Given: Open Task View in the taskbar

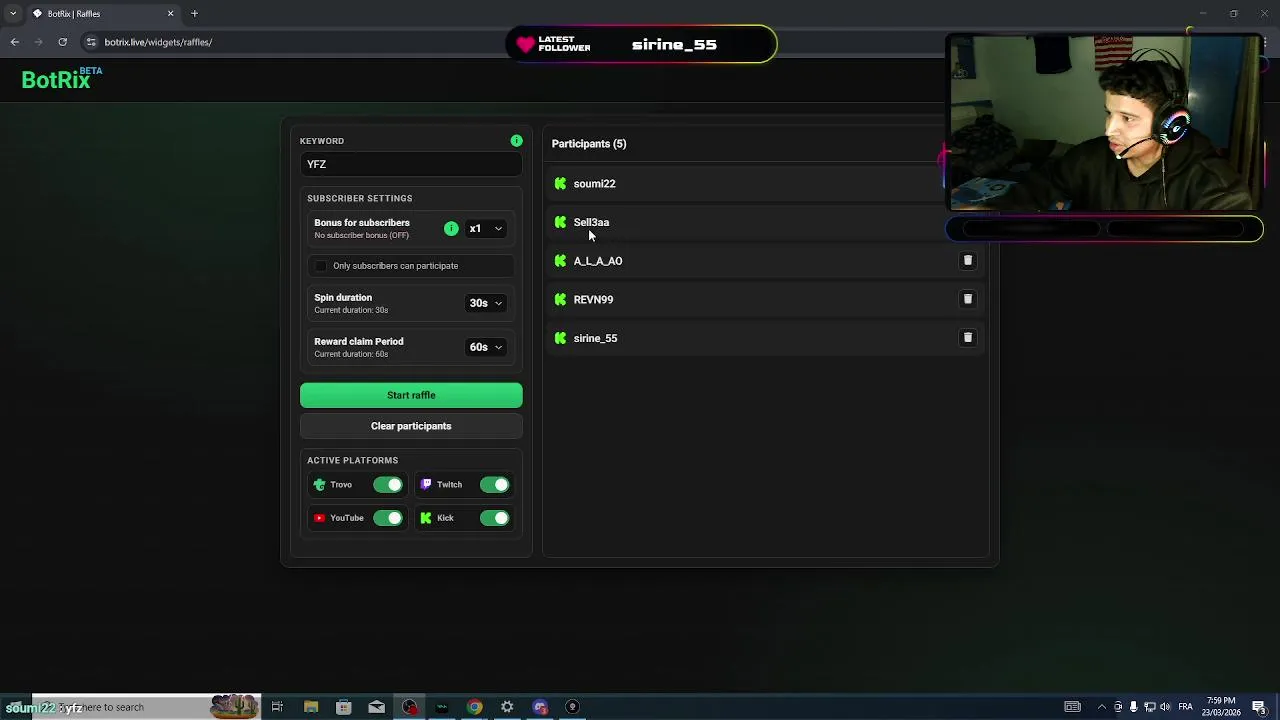Looking at the screenshot, I should click(277, 707).
